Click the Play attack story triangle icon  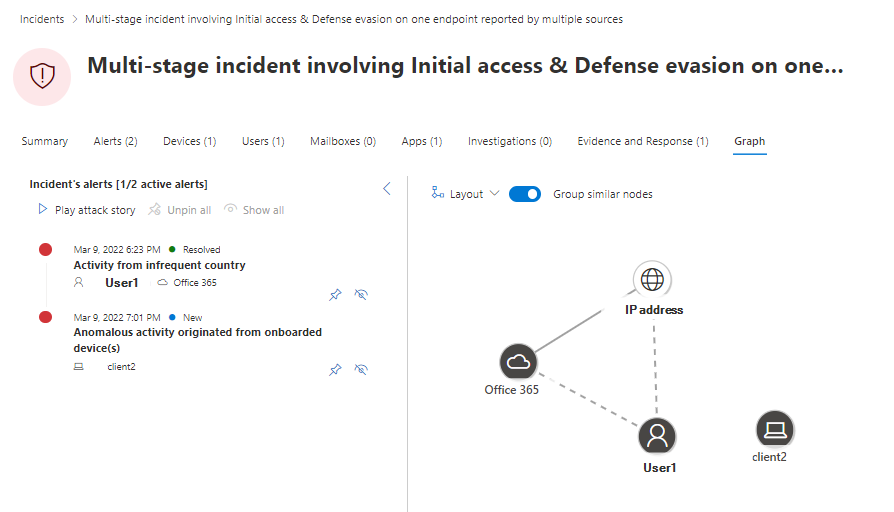pos(43,209)
